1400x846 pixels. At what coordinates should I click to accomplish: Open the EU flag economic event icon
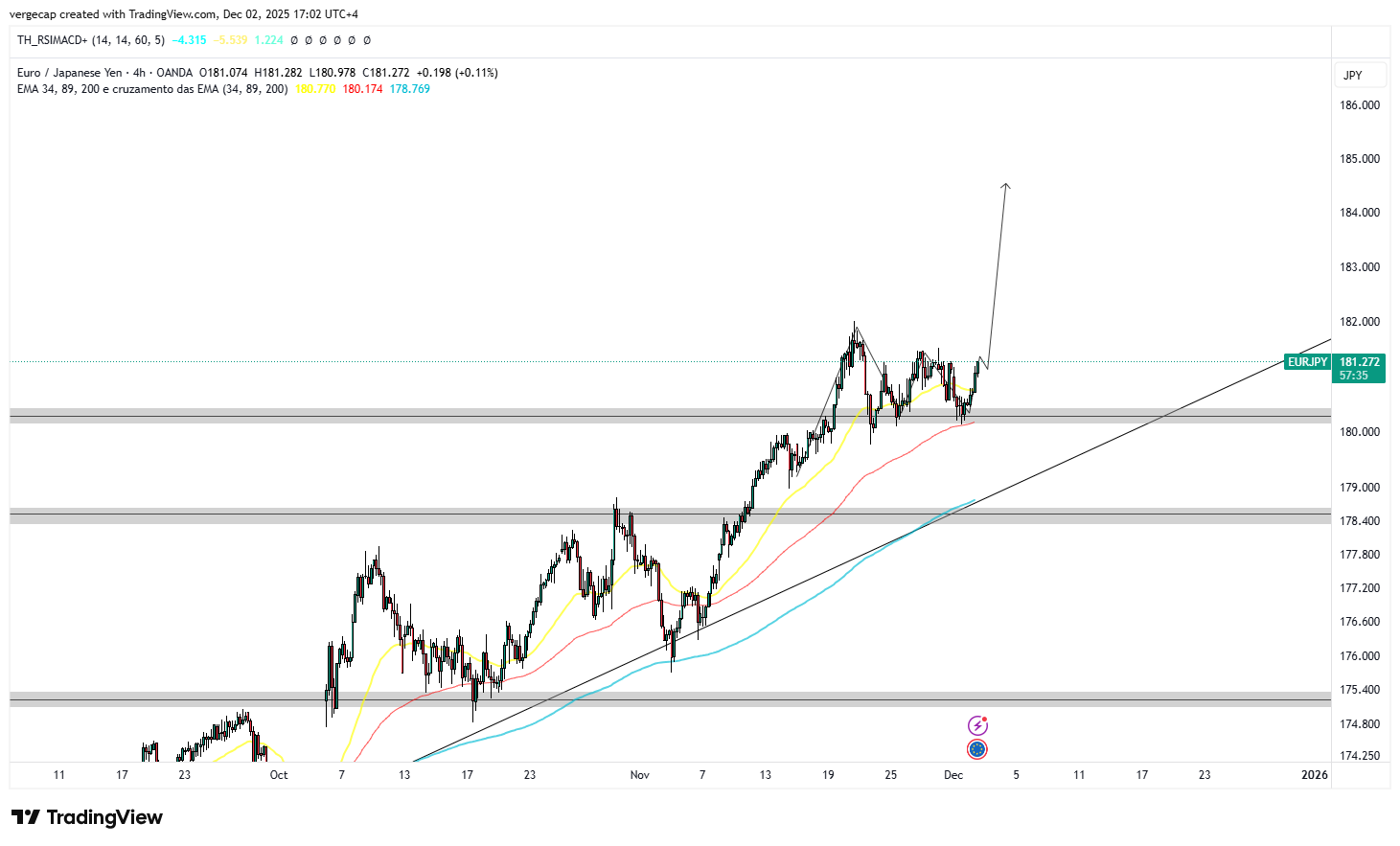click(x=976, y=748)
